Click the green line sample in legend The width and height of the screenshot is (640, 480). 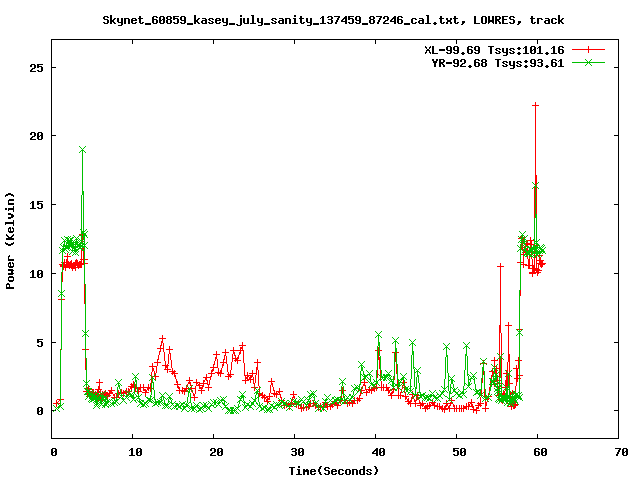588,62
